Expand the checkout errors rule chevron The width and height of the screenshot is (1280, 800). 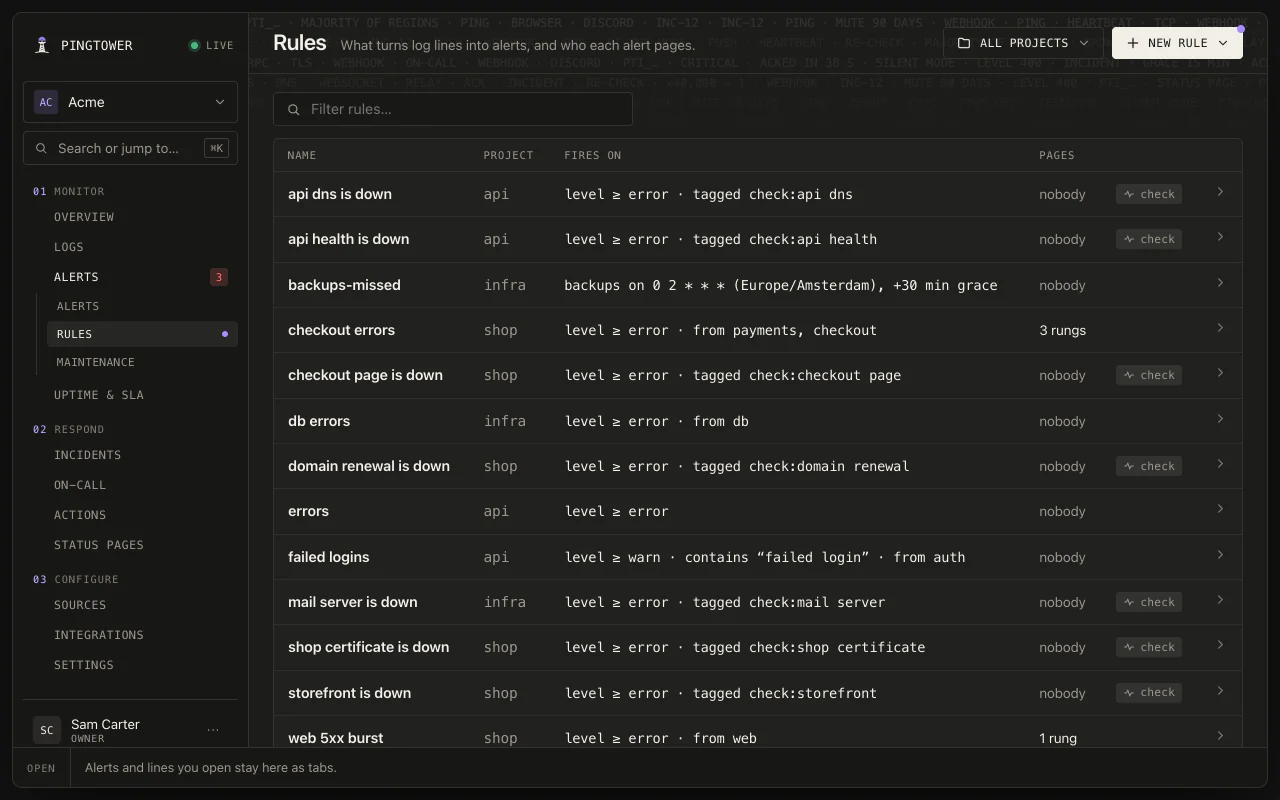[1220, 328]
